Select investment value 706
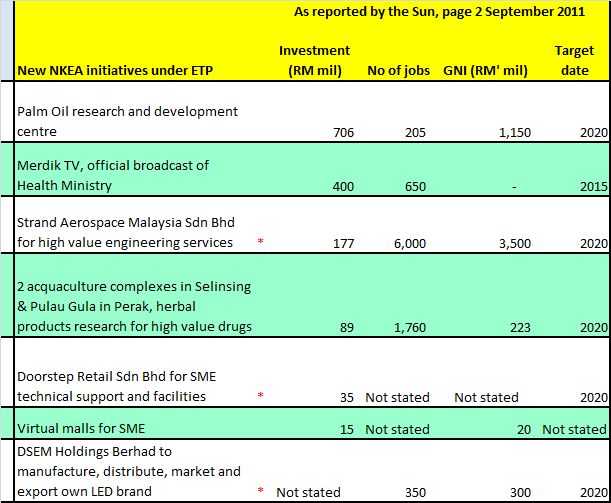The image size is (611, 503). pyautogui.click(x=344, y=132)
